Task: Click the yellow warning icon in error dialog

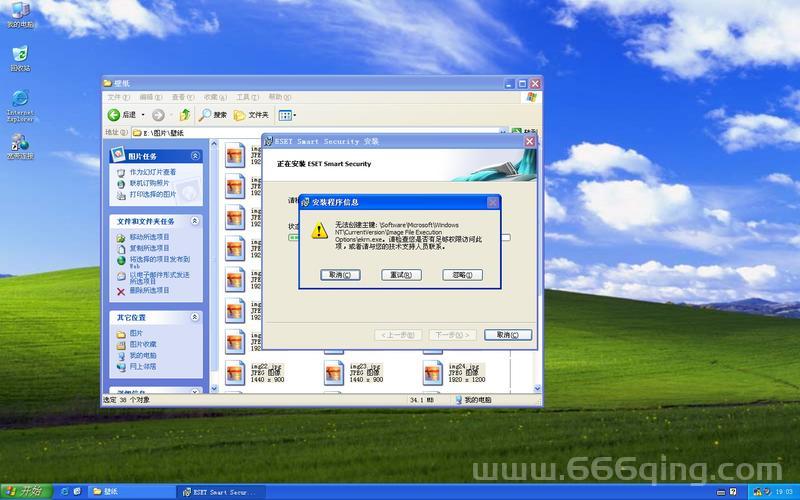Action: click(319, 230)
